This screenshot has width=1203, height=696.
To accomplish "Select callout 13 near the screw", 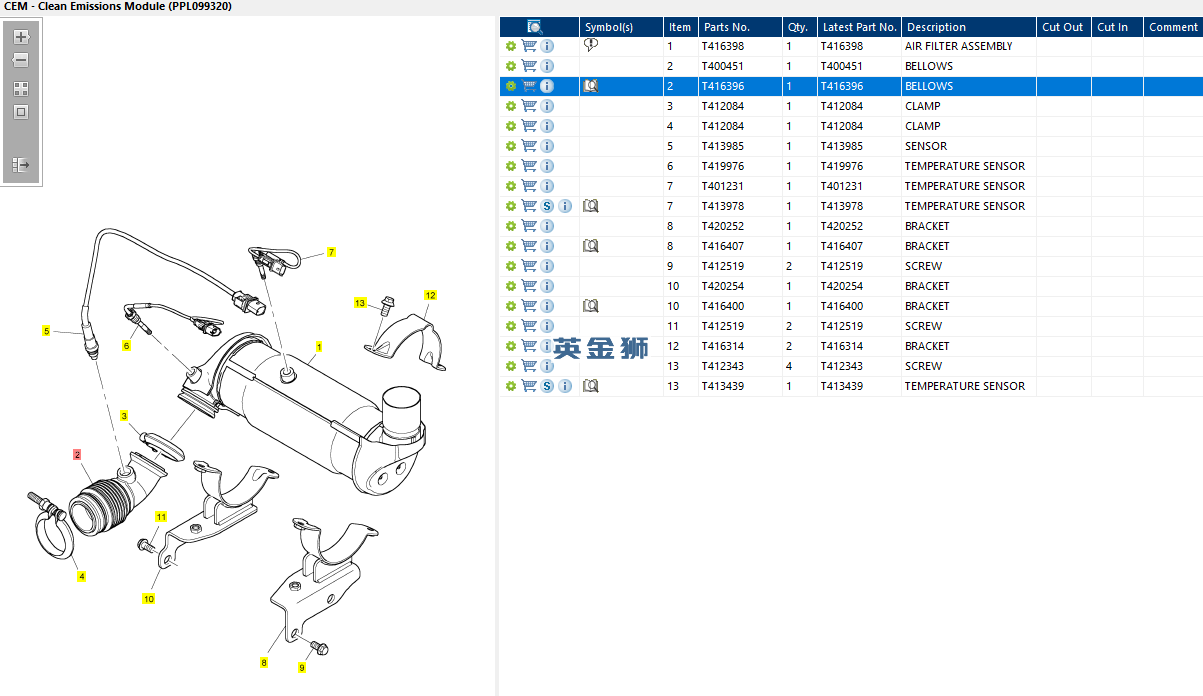I will [360, 302].
